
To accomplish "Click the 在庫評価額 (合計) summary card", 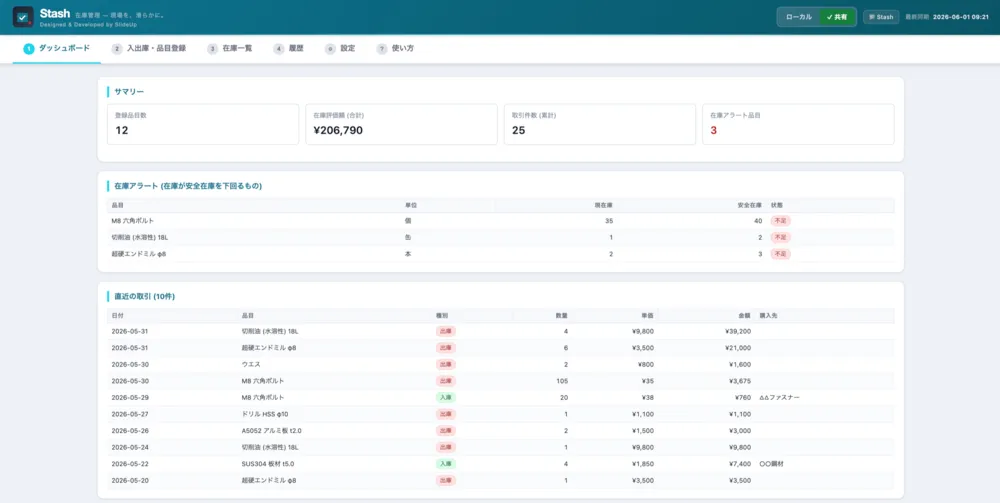I will tap(401, 124).
